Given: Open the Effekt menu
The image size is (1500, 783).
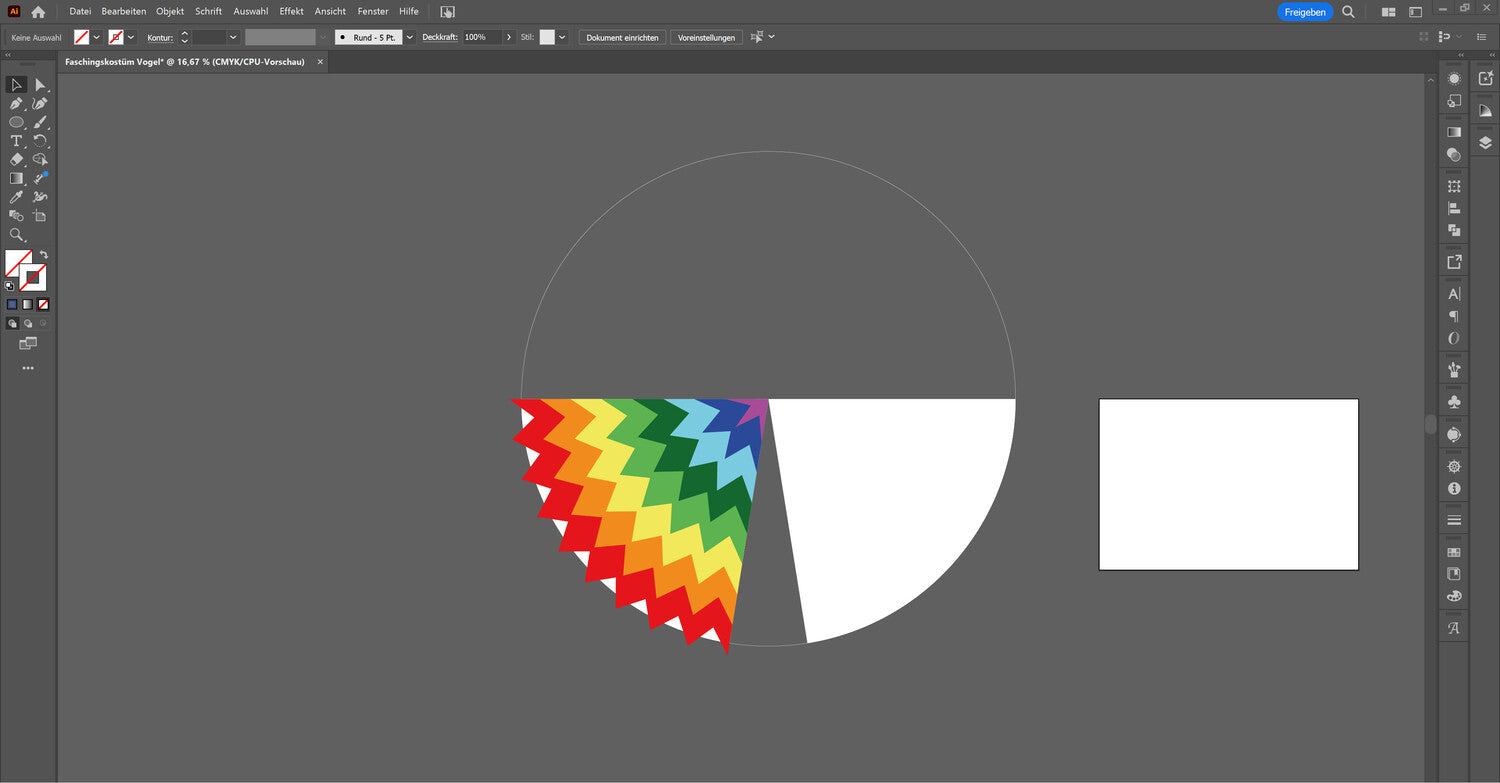Looking at the screenshot, I should click(x=292, y=12).
